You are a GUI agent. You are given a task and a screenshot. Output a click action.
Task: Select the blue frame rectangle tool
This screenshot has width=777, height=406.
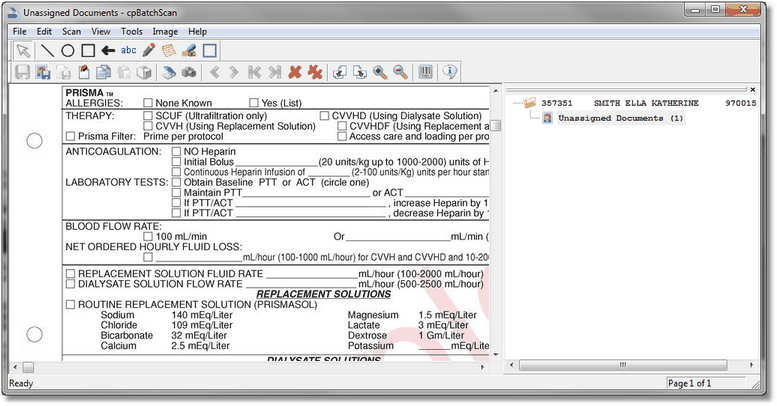[x=210, y=51]
